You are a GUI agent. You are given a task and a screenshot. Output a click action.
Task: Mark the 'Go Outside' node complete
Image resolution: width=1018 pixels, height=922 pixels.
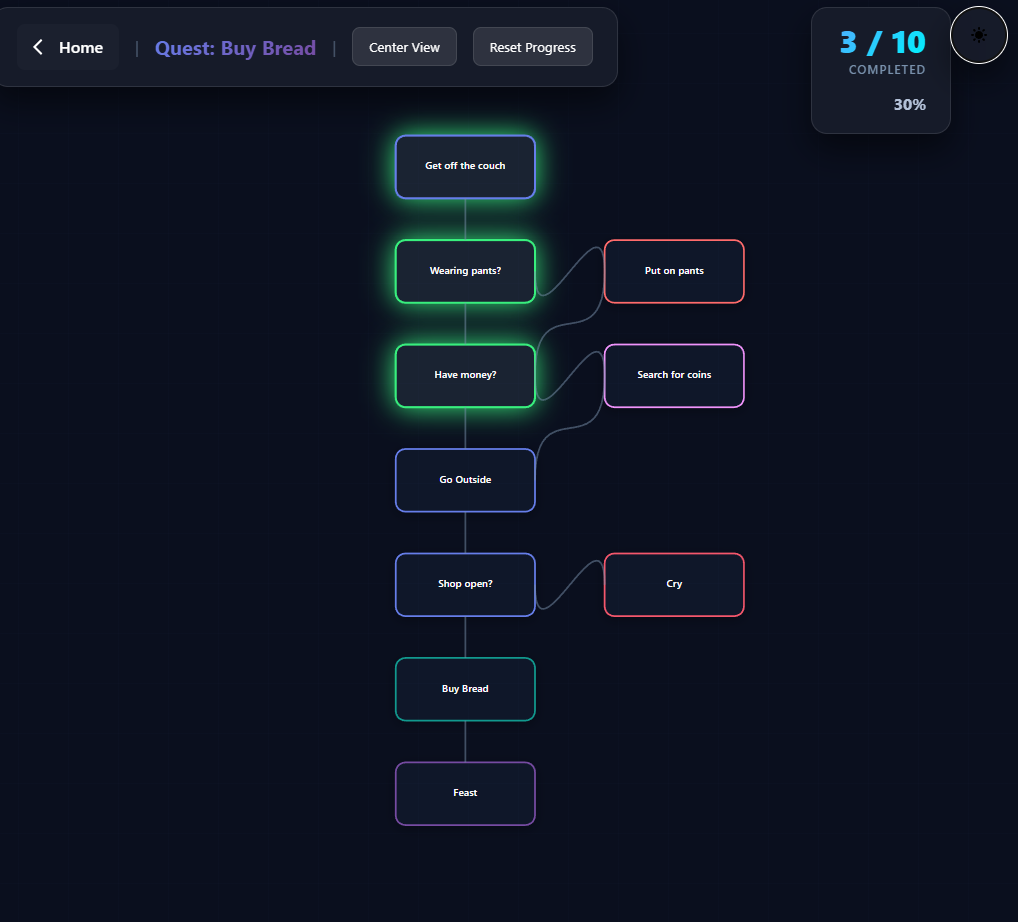pos(465,480)
